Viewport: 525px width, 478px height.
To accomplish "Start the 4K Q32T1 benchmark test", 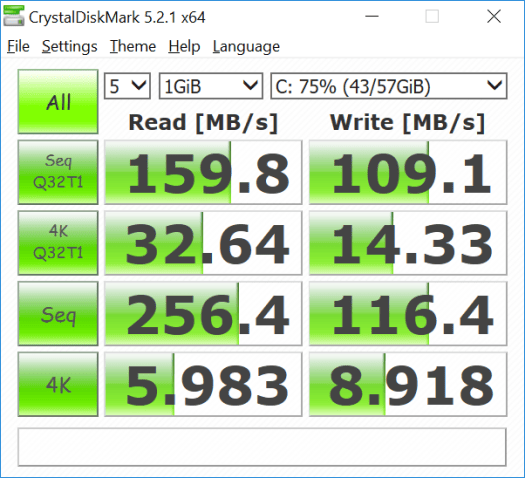I will pos(58,243).
